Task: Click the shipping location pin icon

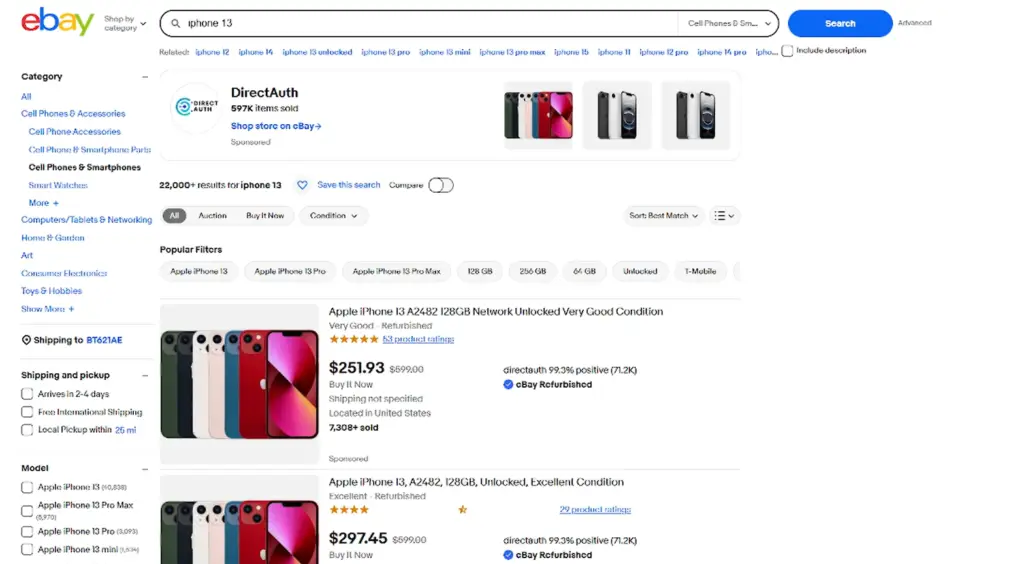Action: click(26, 340)
